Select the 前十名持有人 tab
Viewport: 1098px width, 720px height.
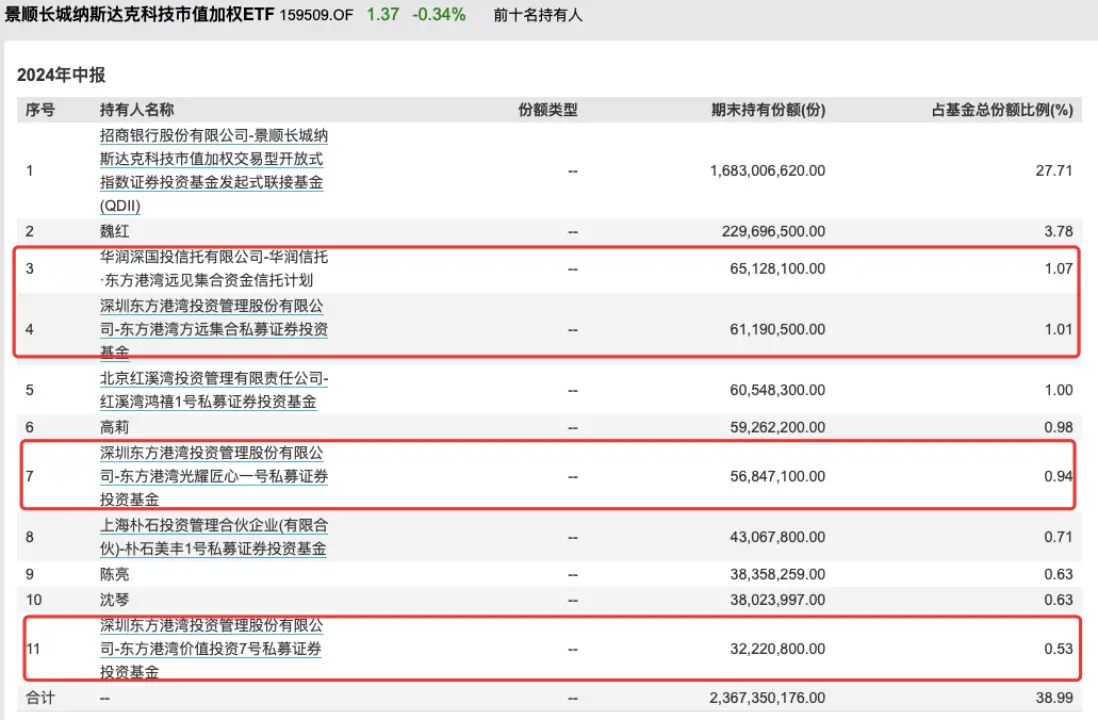(x=538, y=15)
